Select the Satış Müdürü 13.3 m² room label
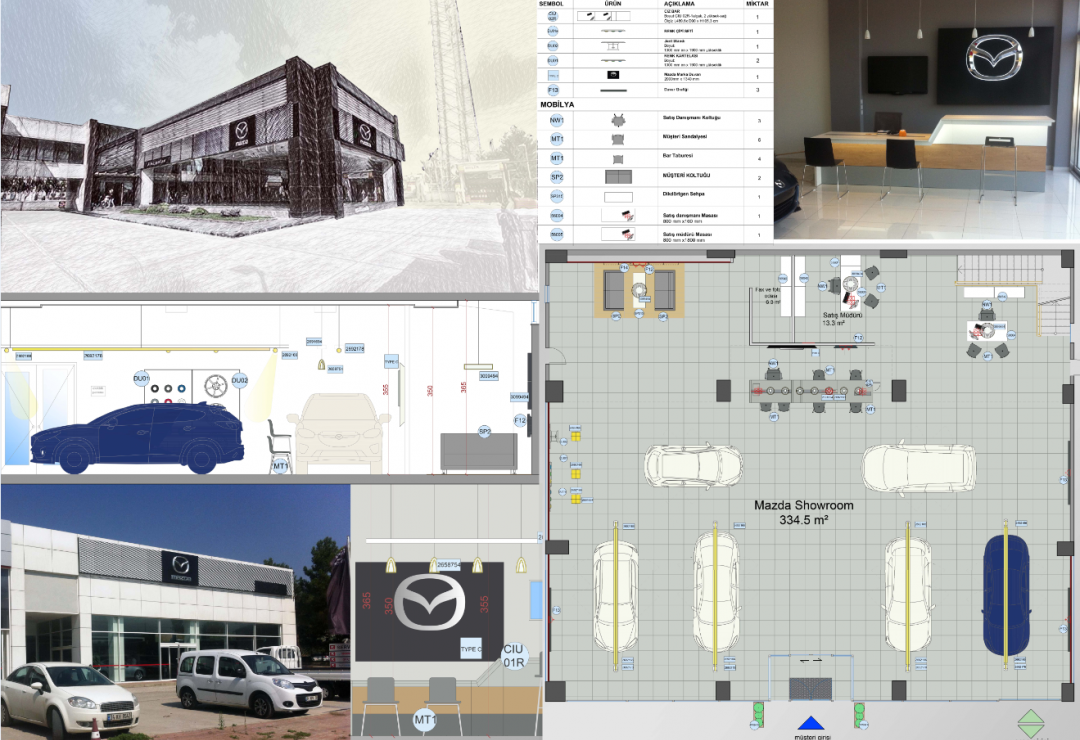This screenshot has width=1080, height=740. coord(842,318)
